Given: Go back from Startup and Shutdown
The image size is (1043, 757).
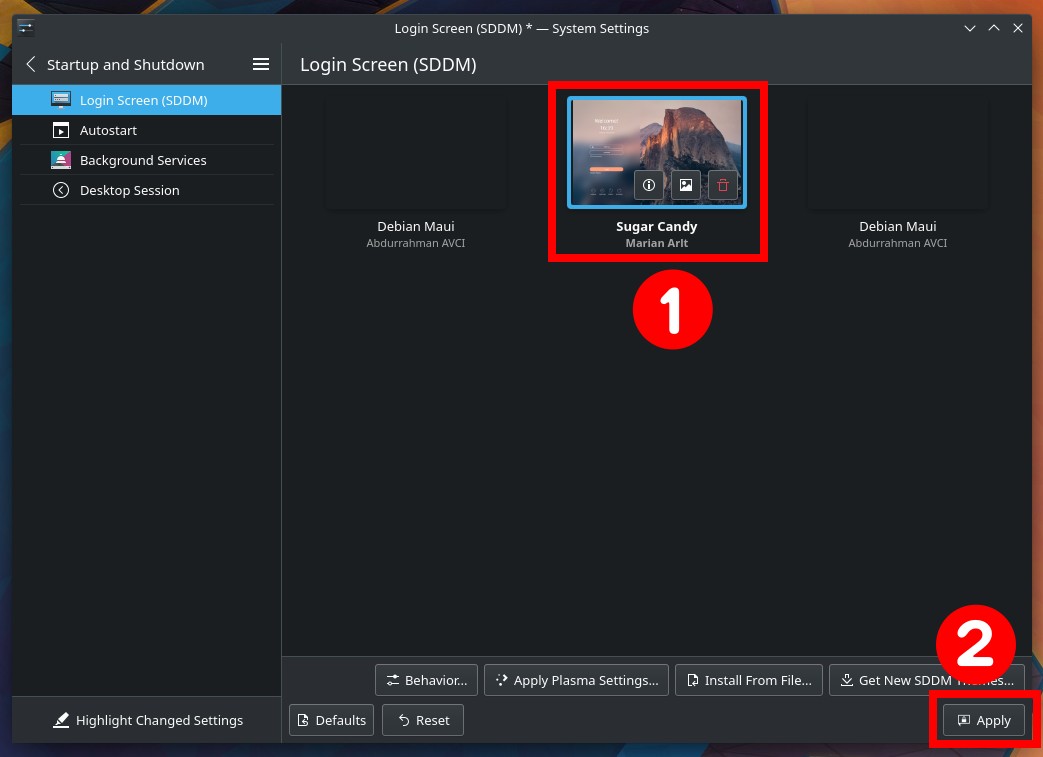Looking at the screenshot, I should 31,65.
